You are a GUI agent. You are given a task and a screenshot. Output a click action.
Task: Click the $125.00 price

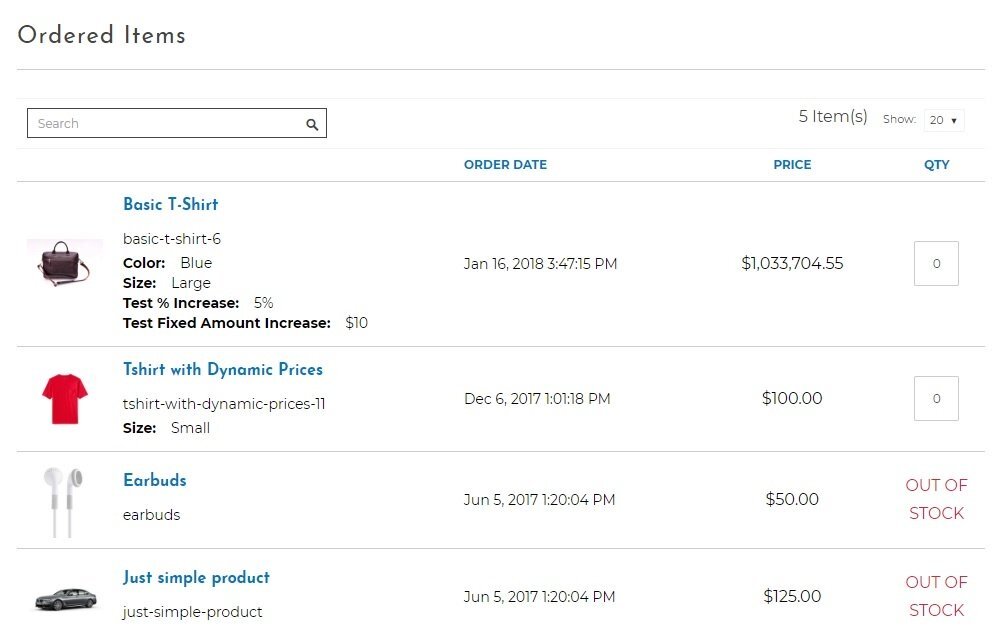(792, 596)
